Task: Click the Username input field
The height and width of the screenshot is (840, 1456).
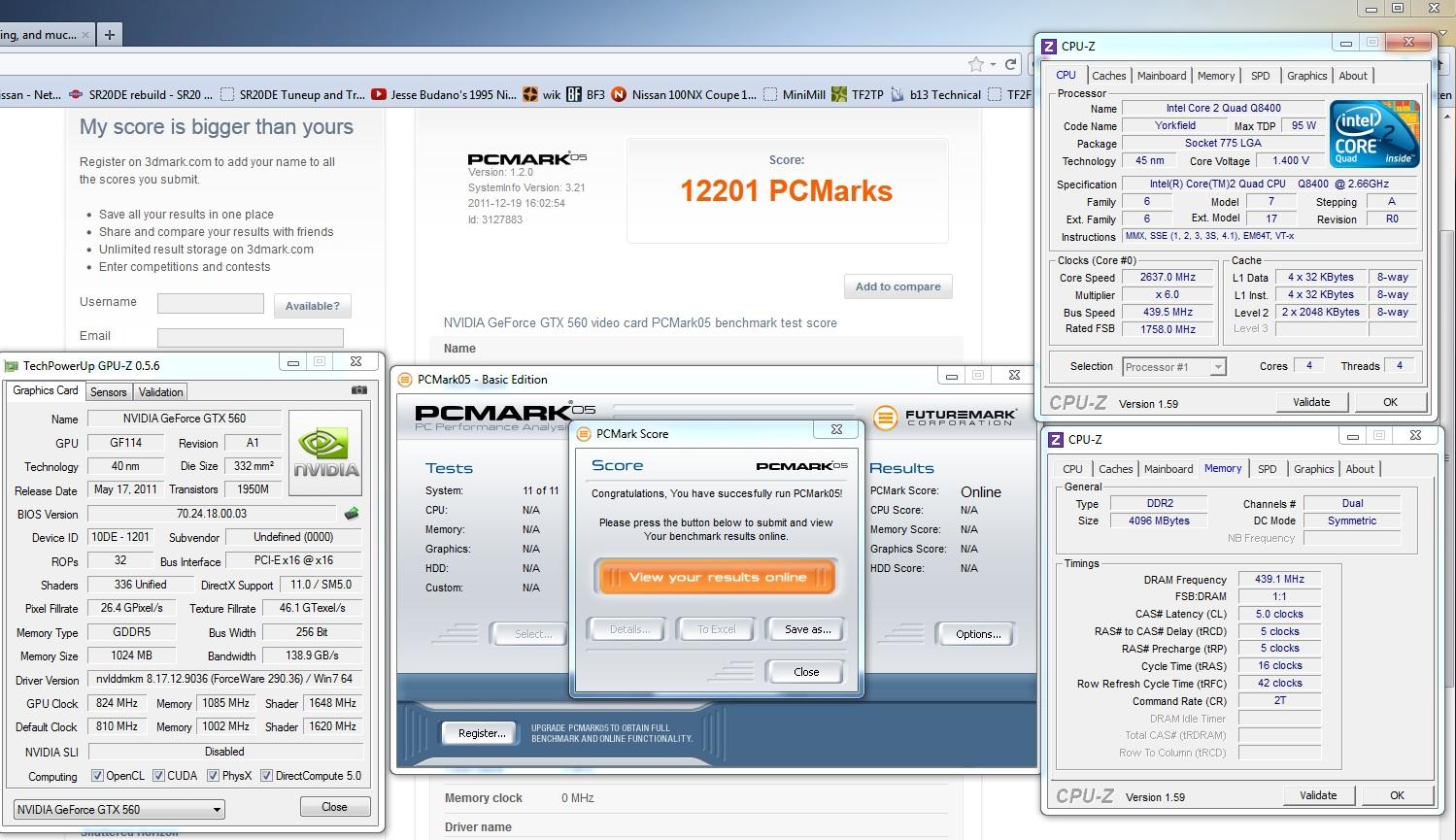Action: [x=211, y=304]
